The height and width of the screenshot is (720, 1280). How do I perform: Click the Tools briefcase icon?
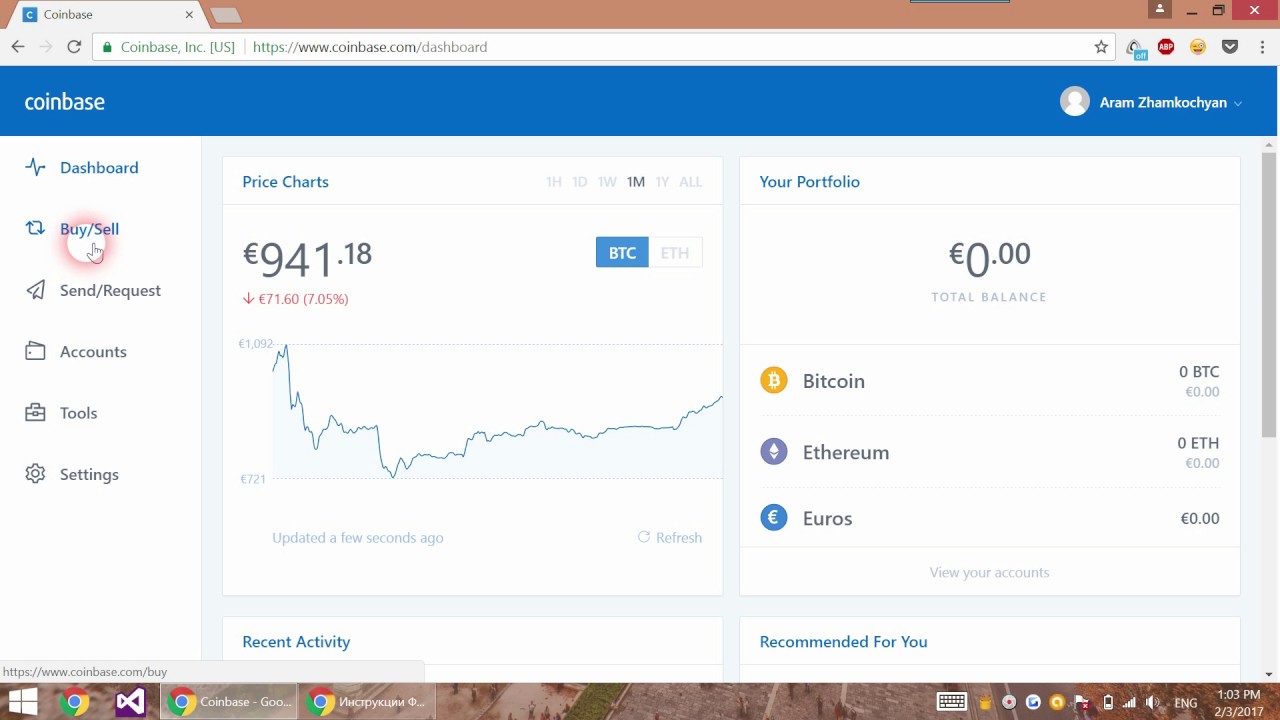pyautogui.click(x=35, y=413)
